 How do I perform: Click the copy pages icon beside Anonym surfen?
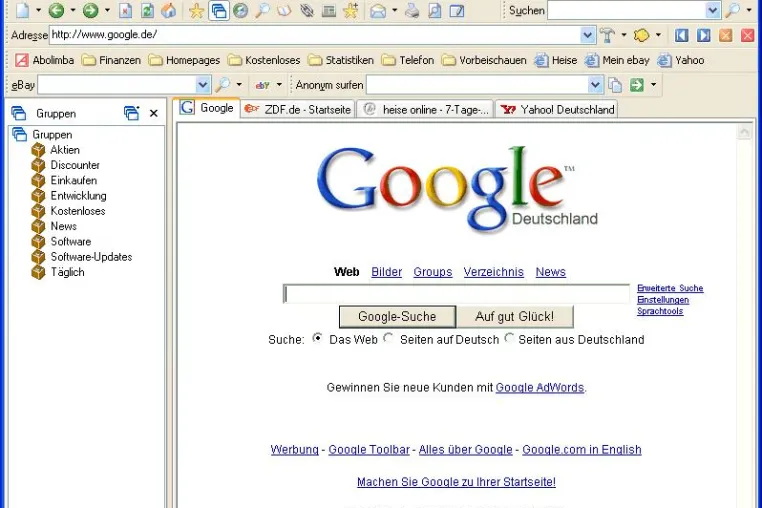point(615,85)
